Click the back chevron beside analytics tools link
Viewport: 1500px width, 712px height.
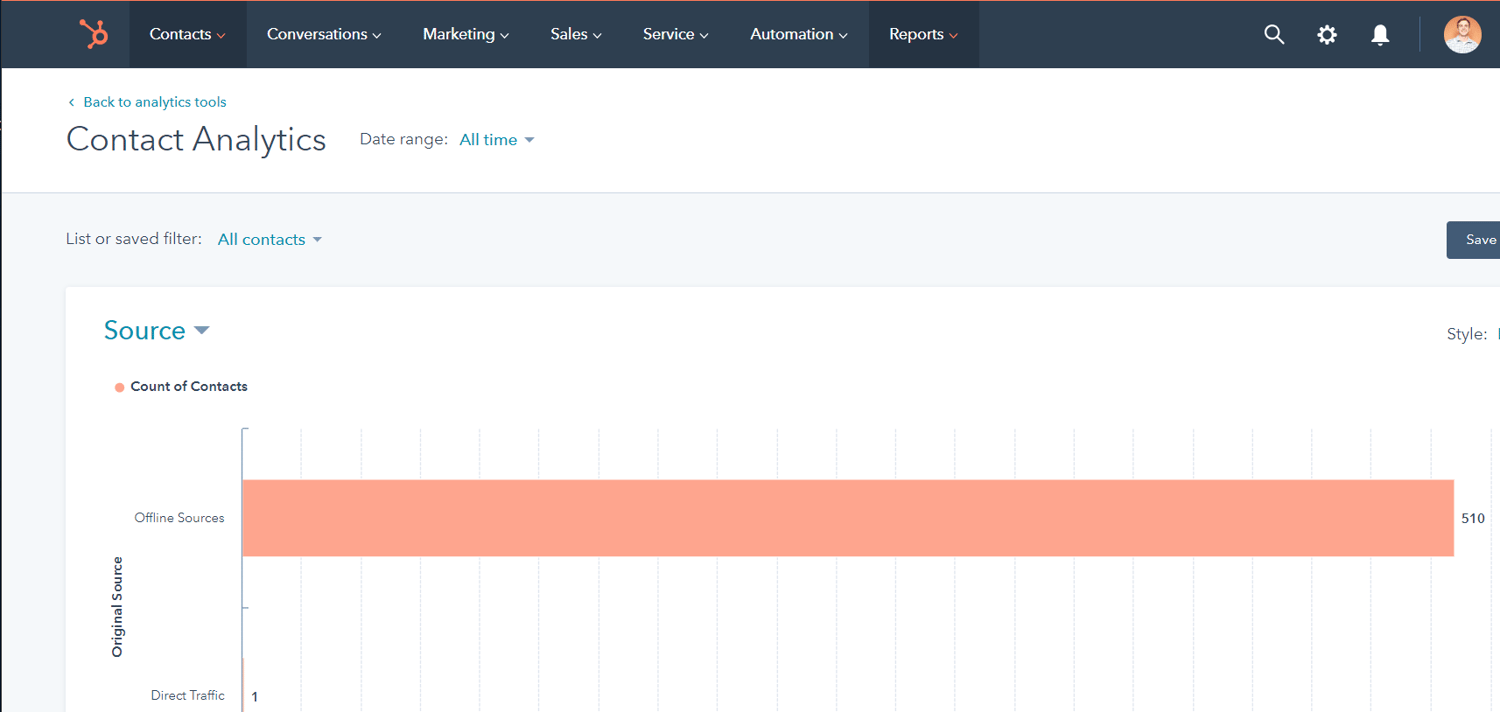point(70,102)
